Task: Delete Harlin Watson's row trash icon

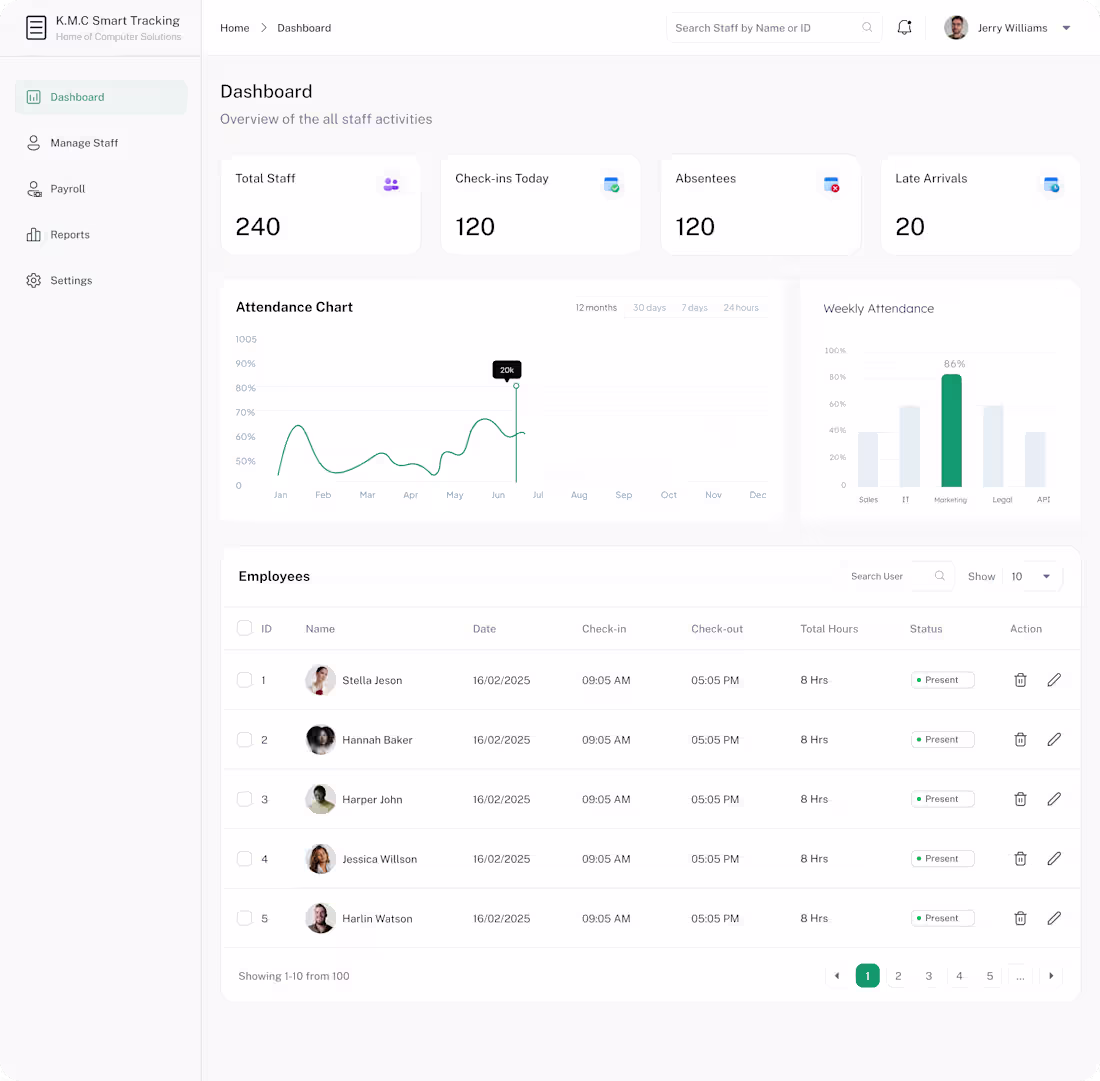Action: pos(1020,918)
